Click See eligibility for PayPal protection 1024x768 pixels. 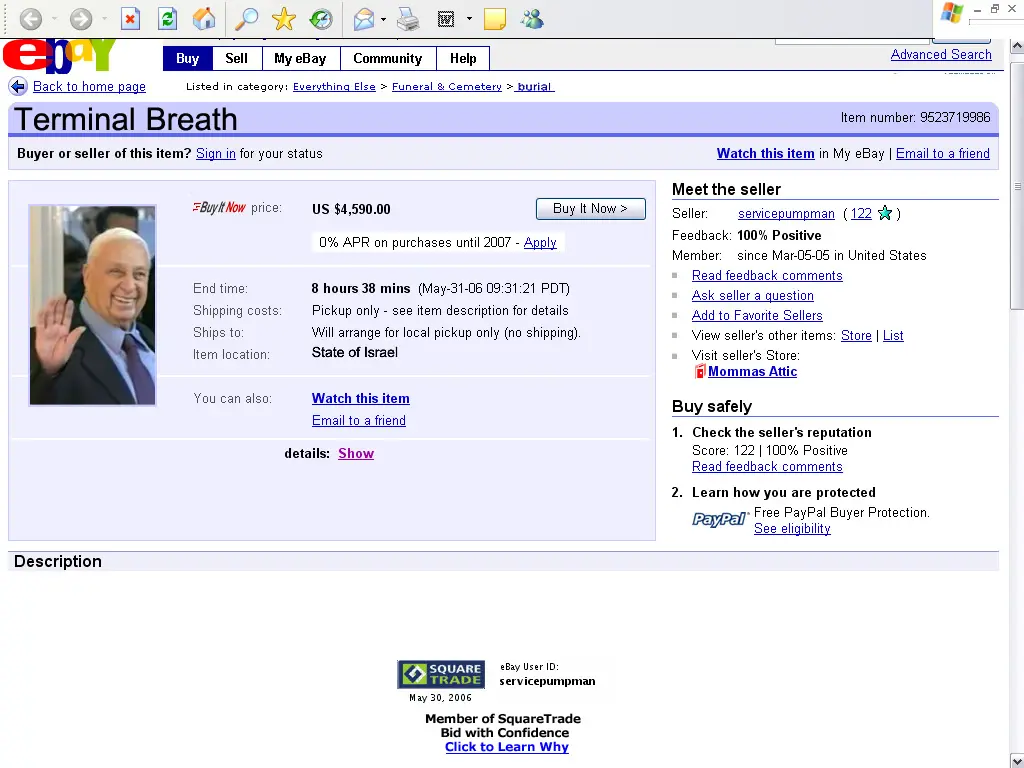[792, 529]
